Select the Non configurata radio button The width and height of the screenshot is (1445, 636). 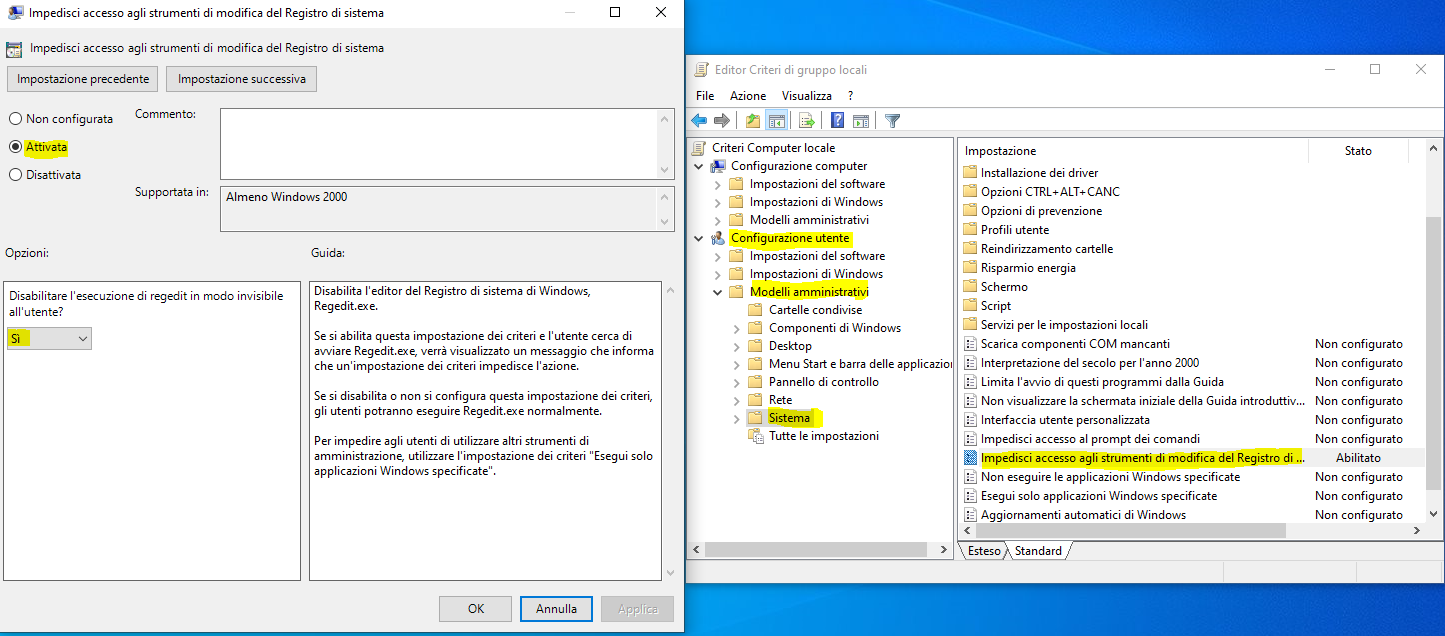click(15, 119)
